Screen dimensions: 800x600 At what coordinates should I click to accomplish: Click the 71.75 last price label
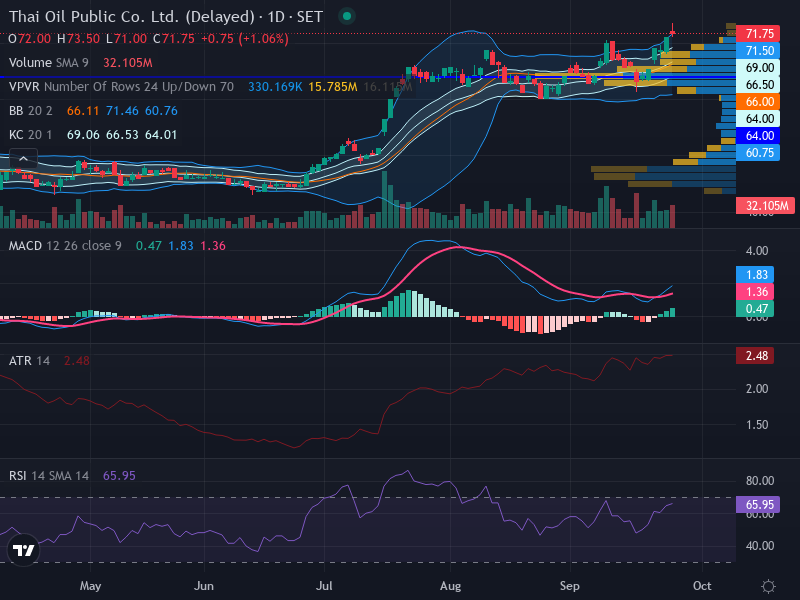coord(758,34)
